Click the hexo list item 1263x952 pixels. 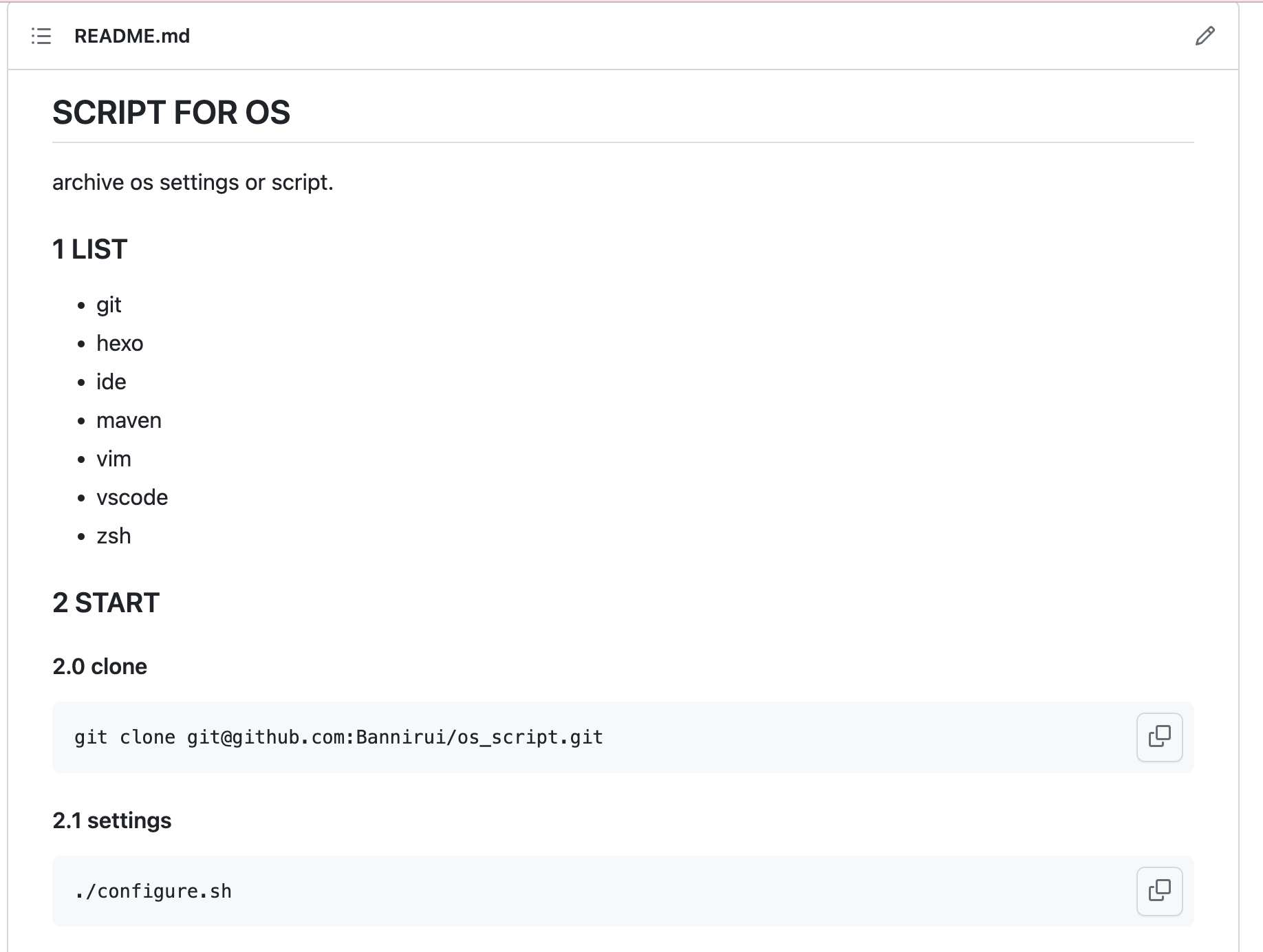tap(120, 343)
